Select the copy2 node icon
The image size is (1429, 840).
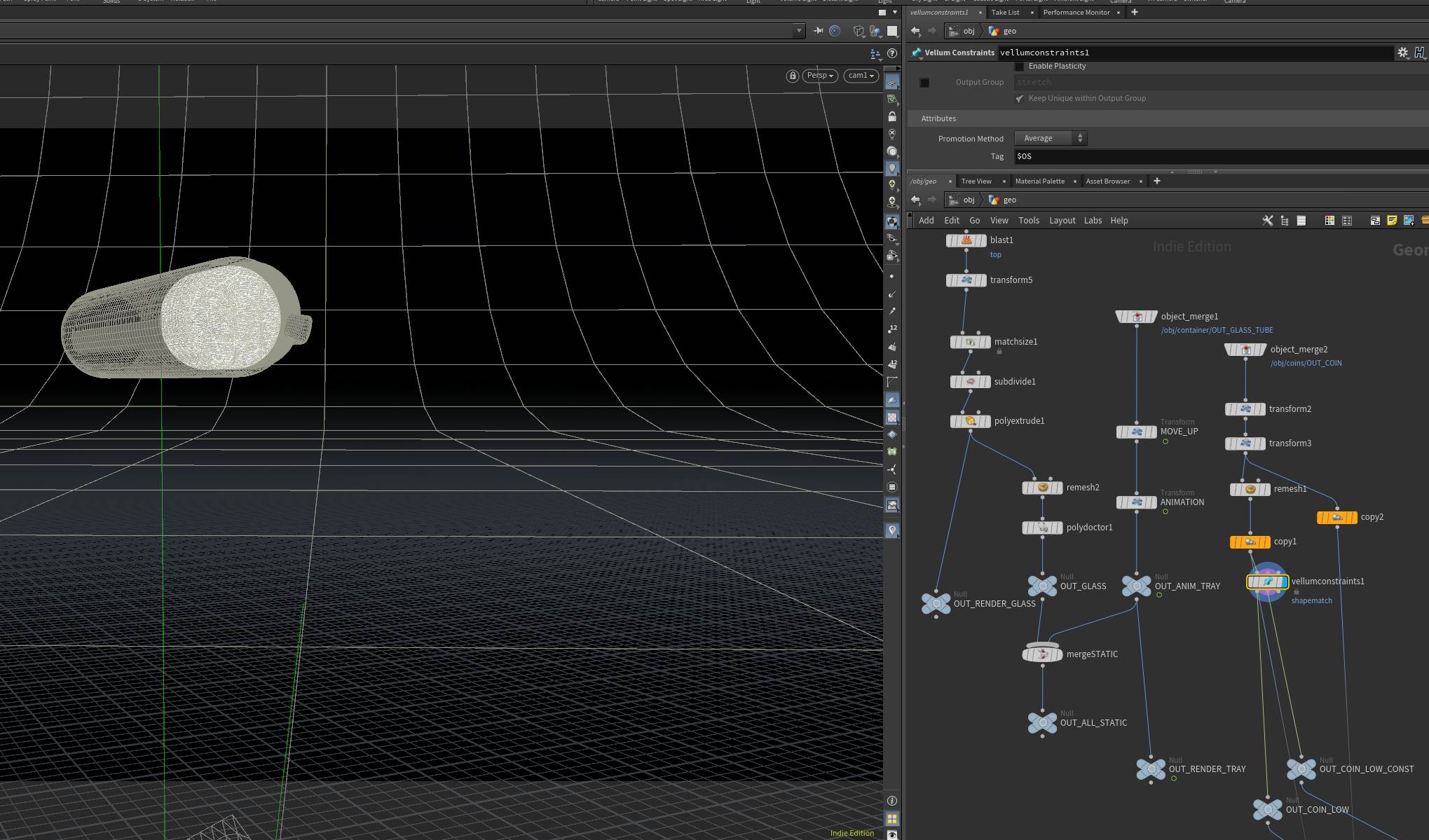1337,517
